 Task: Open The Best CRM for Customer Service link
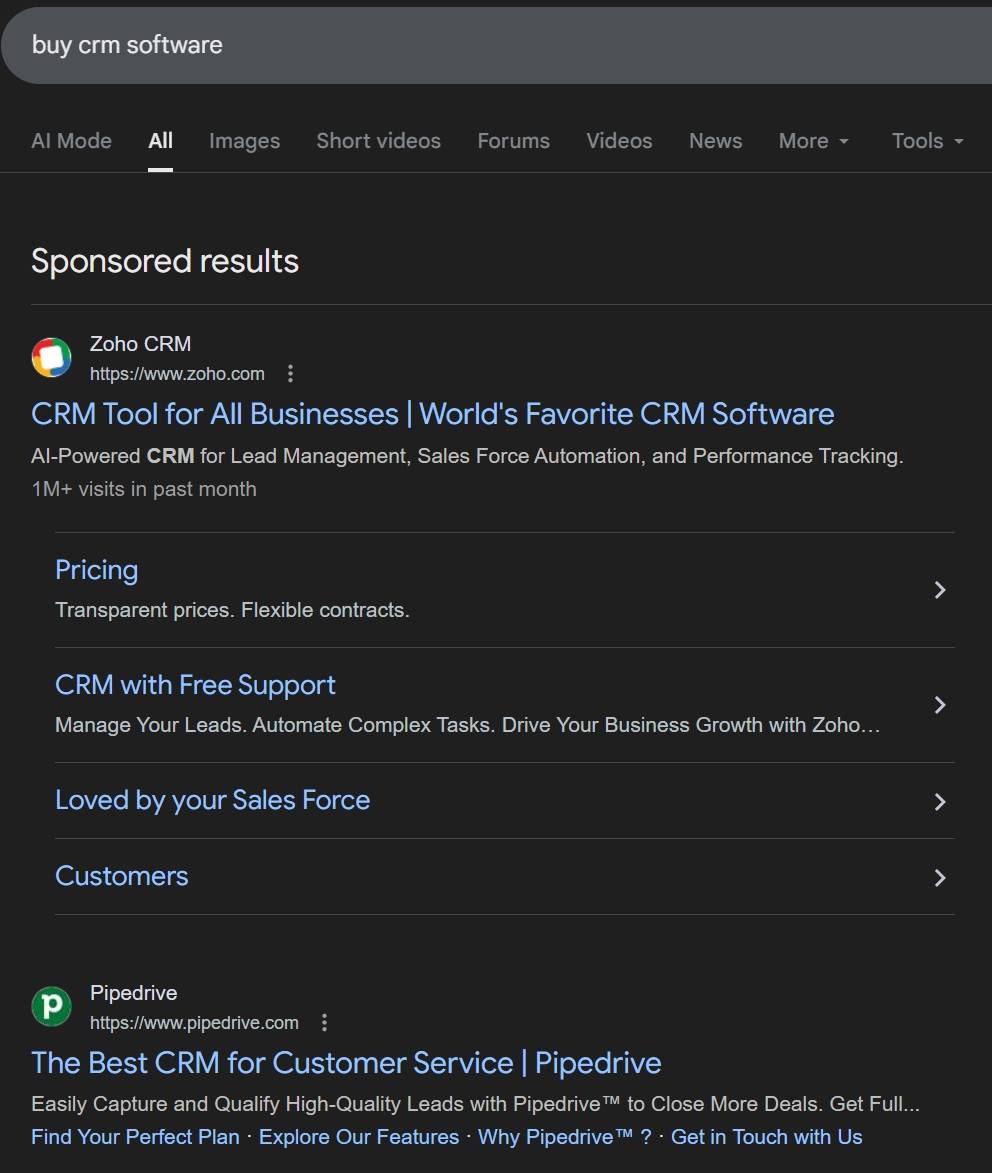[x=346, y=1062]
